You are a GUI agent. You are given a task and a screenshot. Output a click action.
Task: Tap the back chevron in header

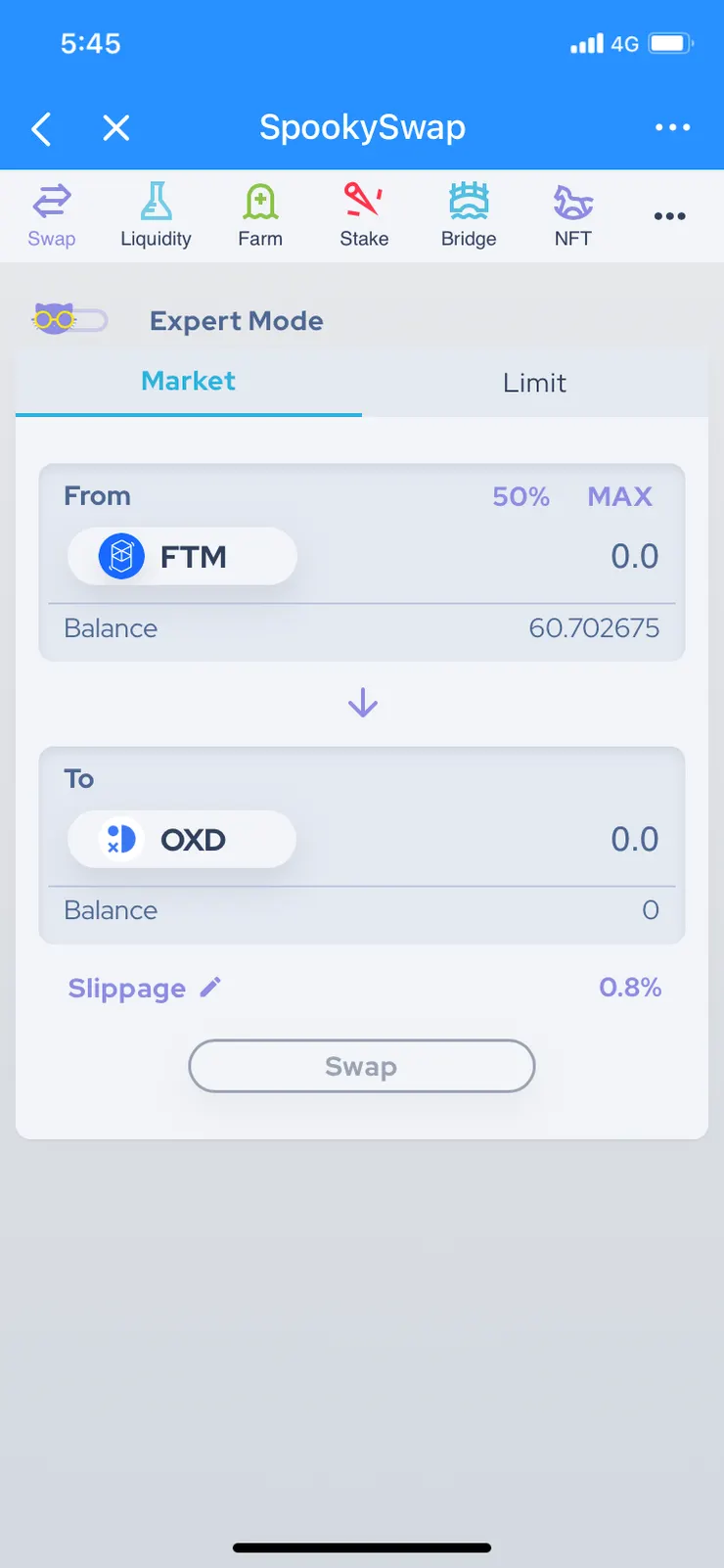click(x=41, y=128)
